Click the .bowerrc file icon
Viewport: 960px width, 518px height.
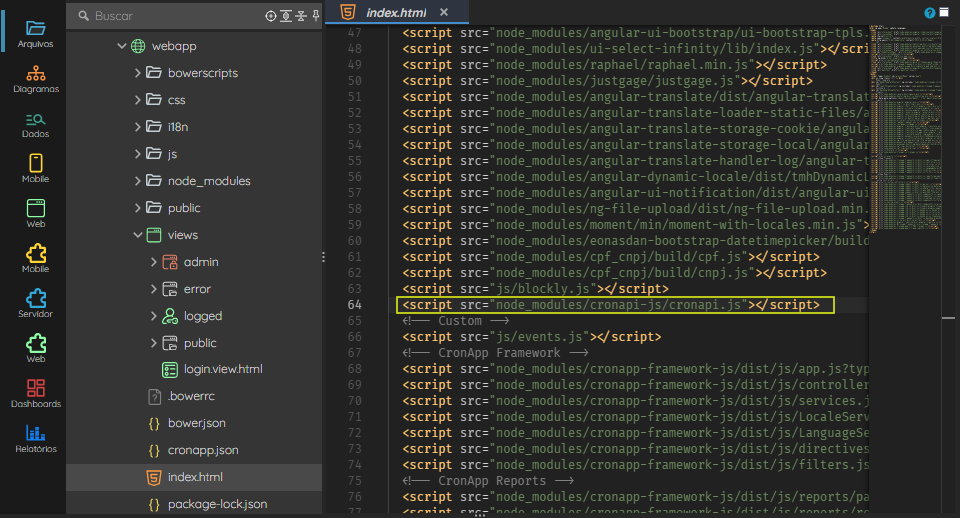[x=154, y=397]
